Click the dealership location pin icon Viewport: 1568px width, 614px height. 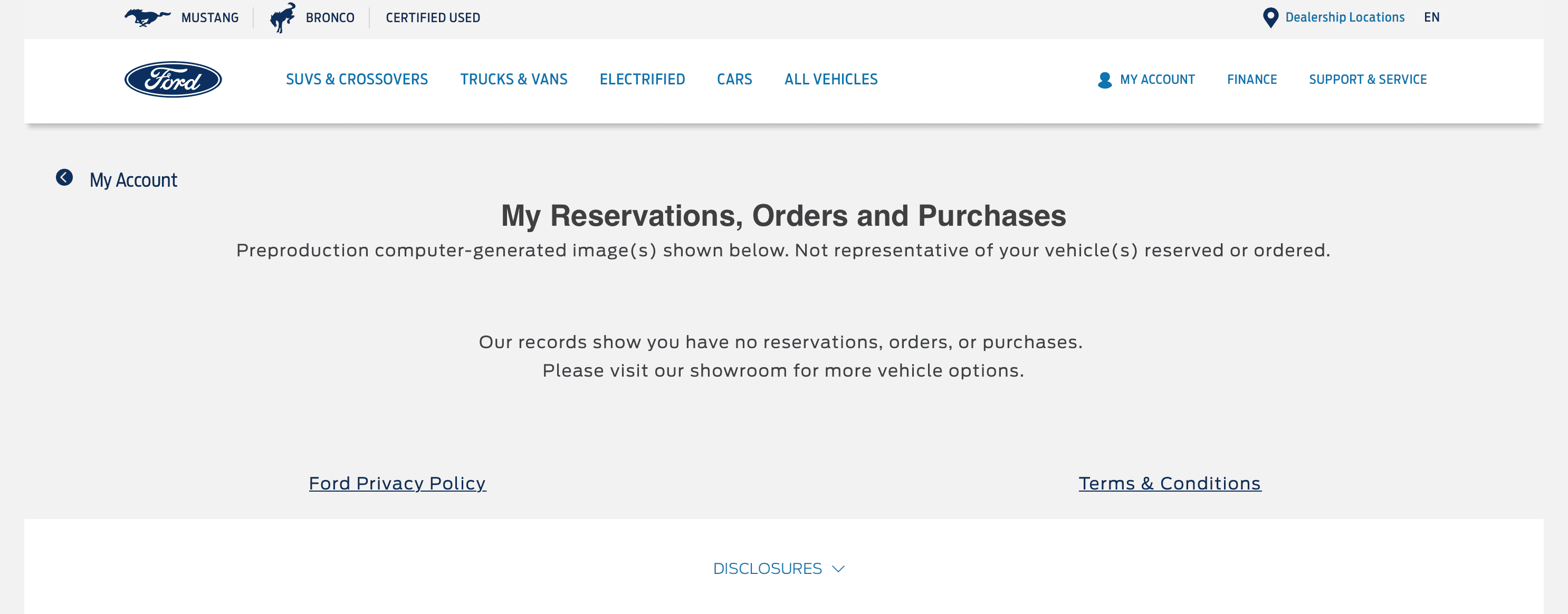tap(1270, 17)
